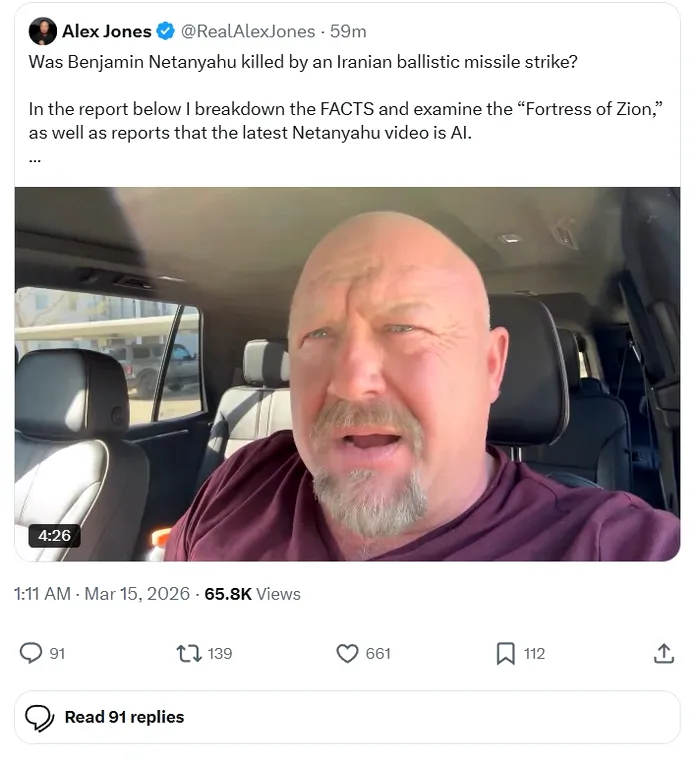
Task: Click Alex Jones profile avatar
Action: (43, 32)
